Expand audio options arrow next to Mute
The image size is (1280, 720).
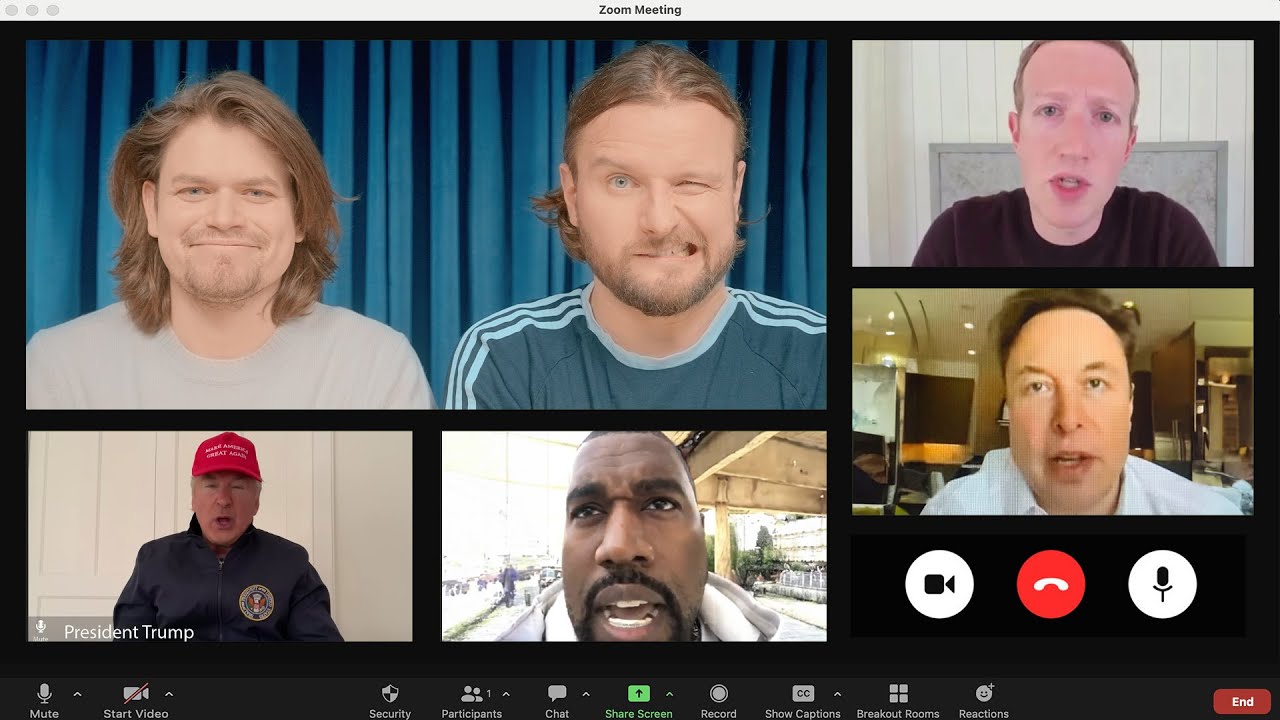78,694
